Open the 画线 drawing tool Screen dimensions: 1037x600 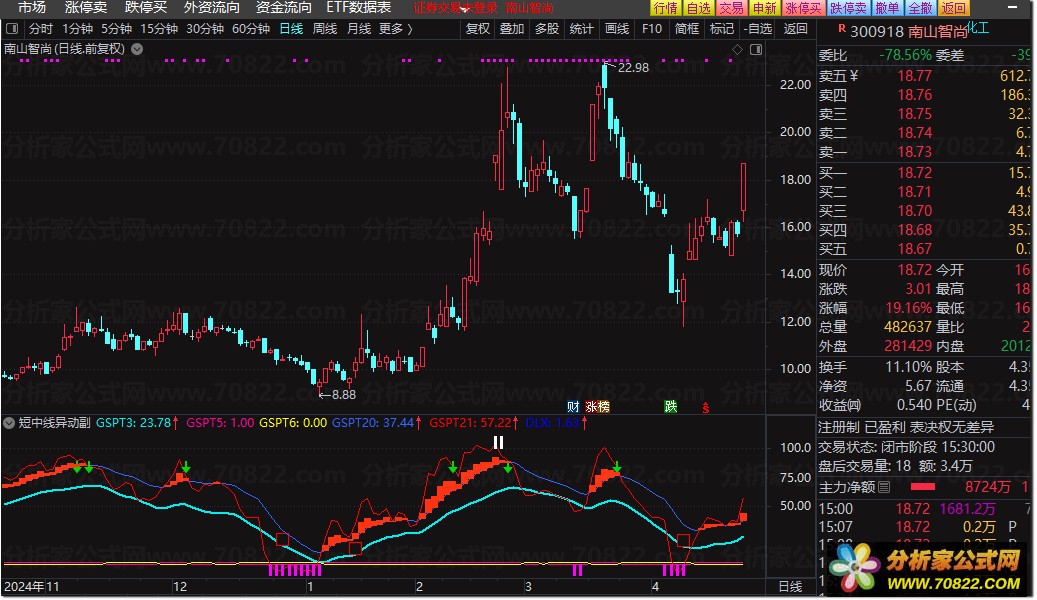pos(617,29)
